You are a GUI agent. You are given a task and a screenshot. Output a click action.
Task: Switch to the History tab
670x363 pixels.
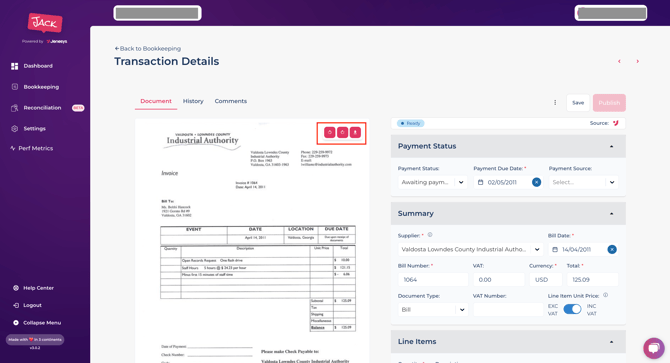point(193,101)
